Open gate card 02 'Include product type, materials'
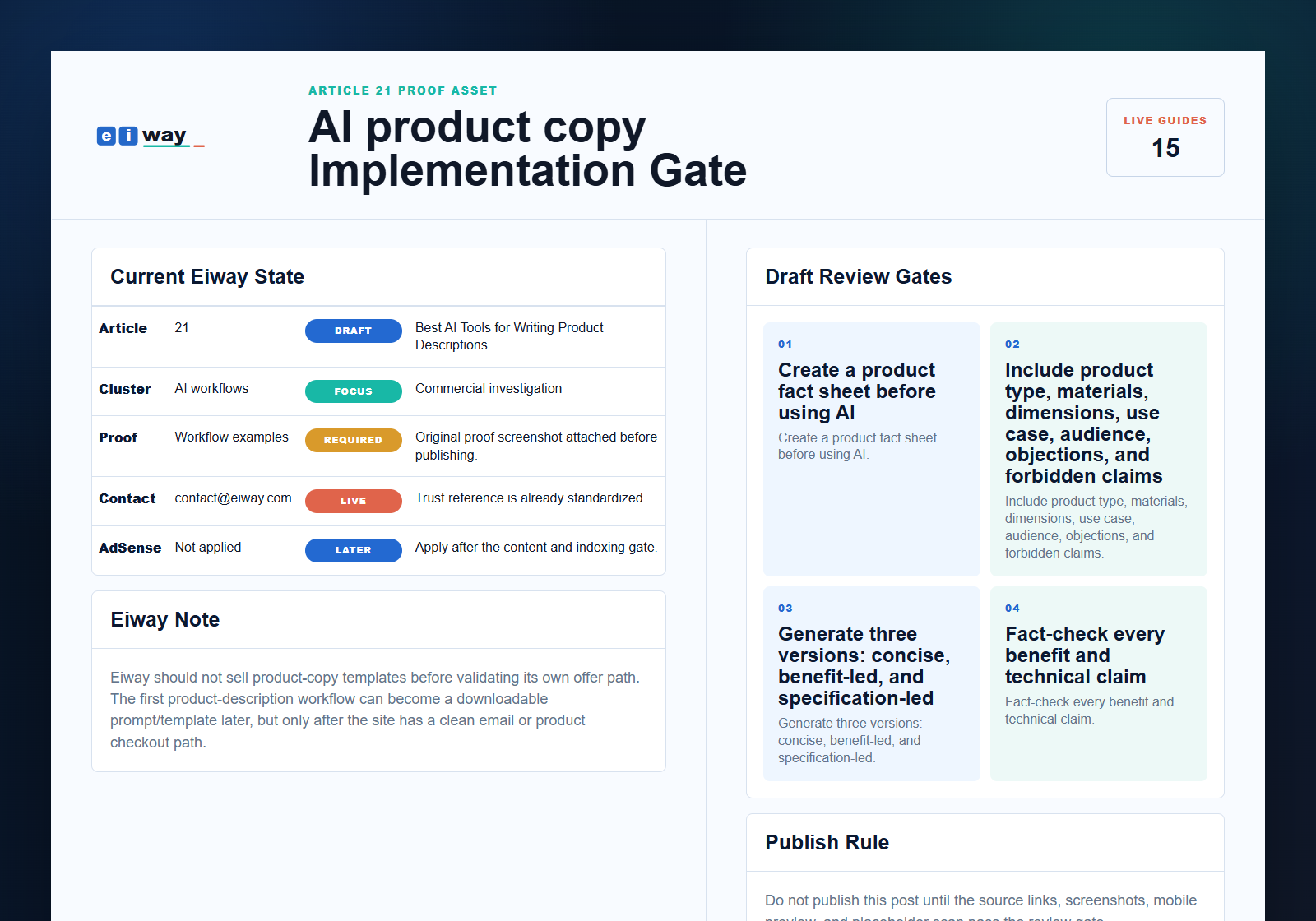Screen dimensions: 1316x921 (x=1098, y=449)
